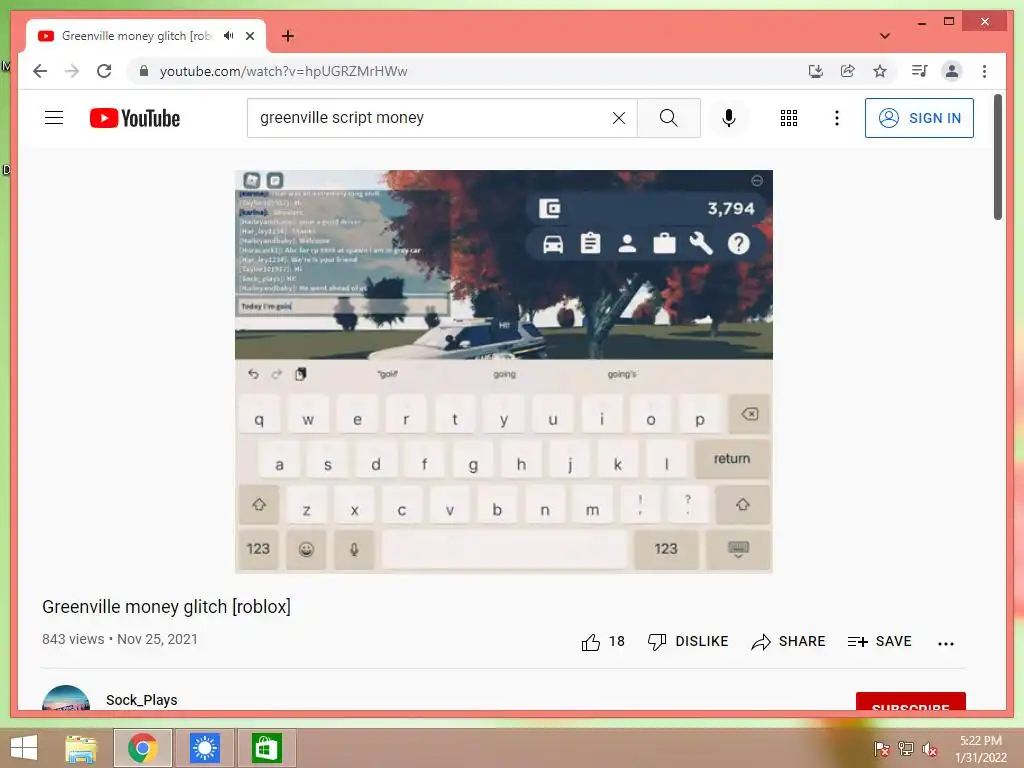Screen dimensions: 1024x768
Task: Go to the YouTube home via the logo
Action: click(x=135, y=118)
